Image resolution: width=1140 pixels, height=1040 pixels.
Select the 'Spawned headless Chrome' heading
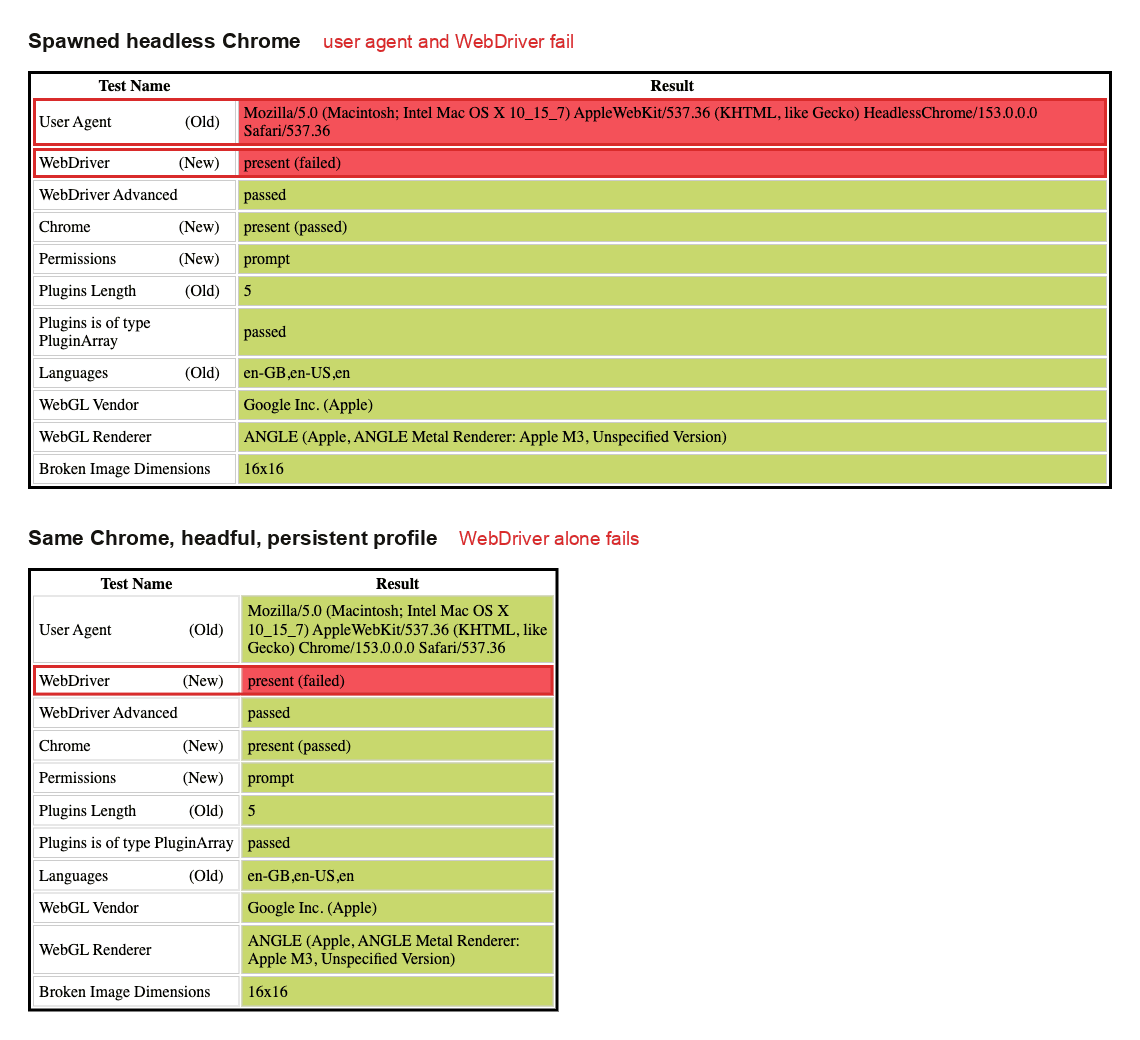coord(164,41)
